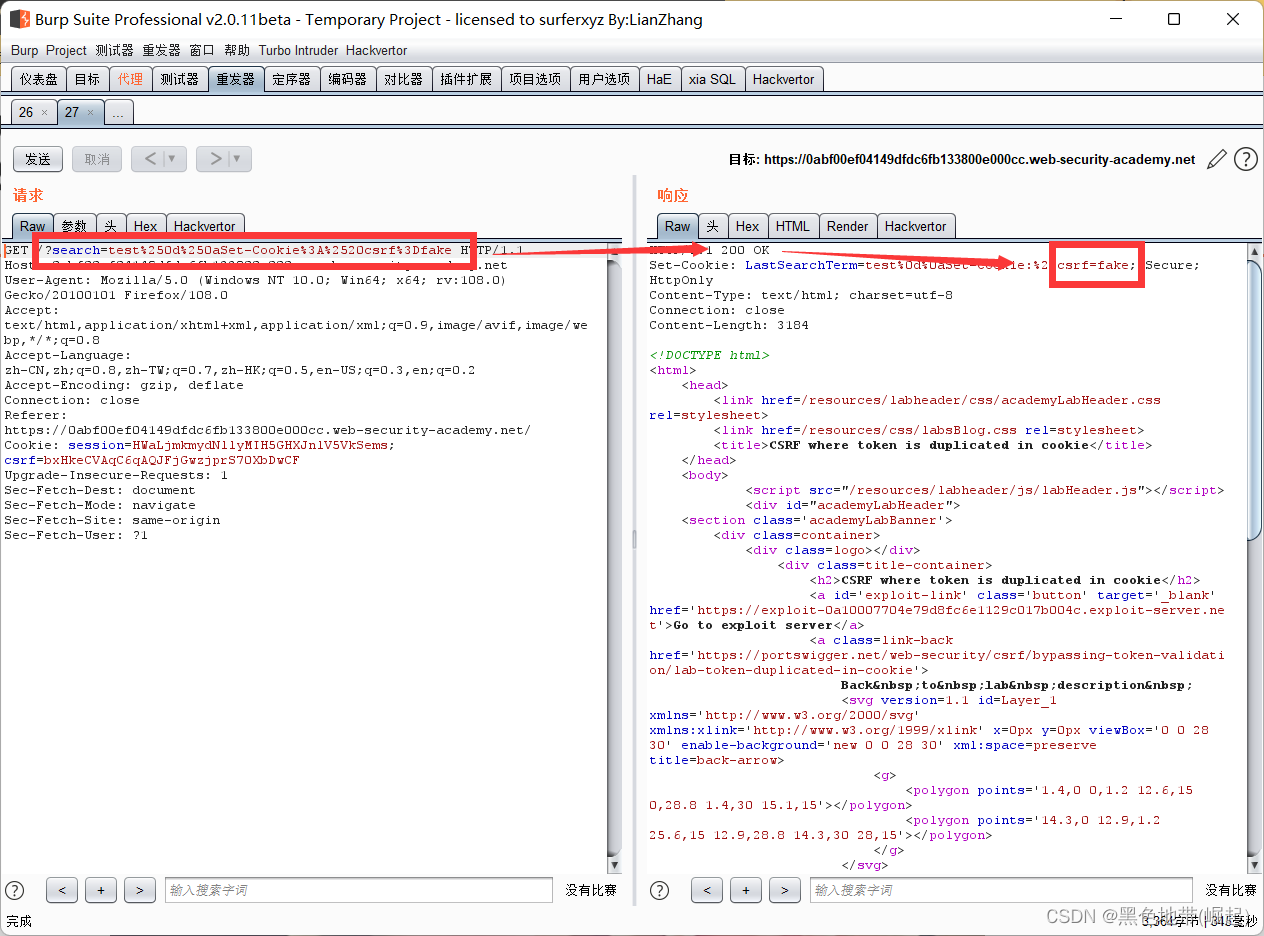Image resolution: width=1264 pixels, height=936 pixels.
Task: Switch to the 项目选项 tab
Action: 535,79
